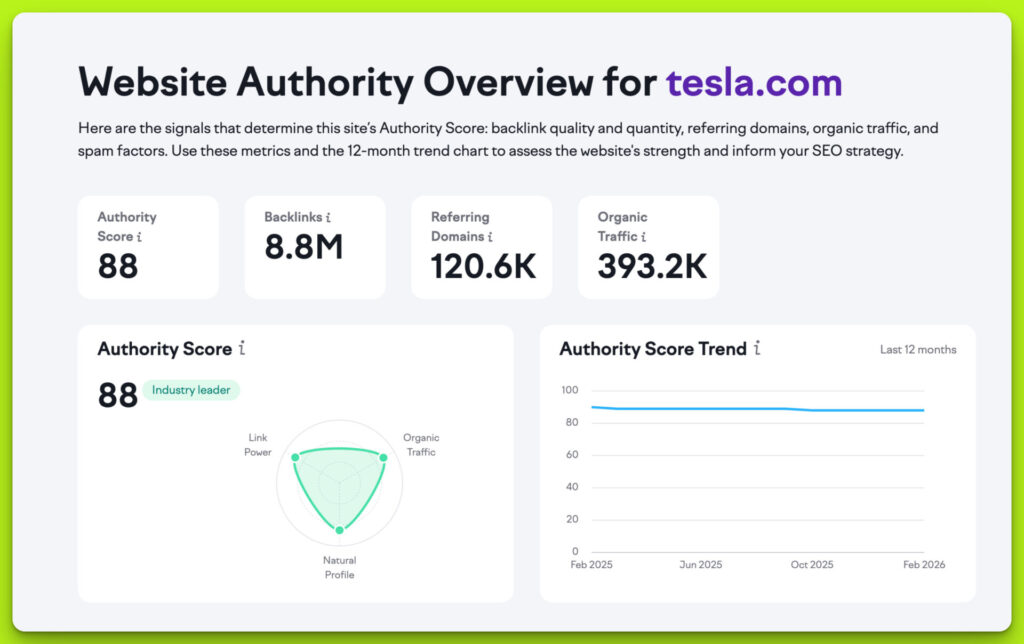
Task: Click the Jun 2025 axis label
Action: point(701,564)
